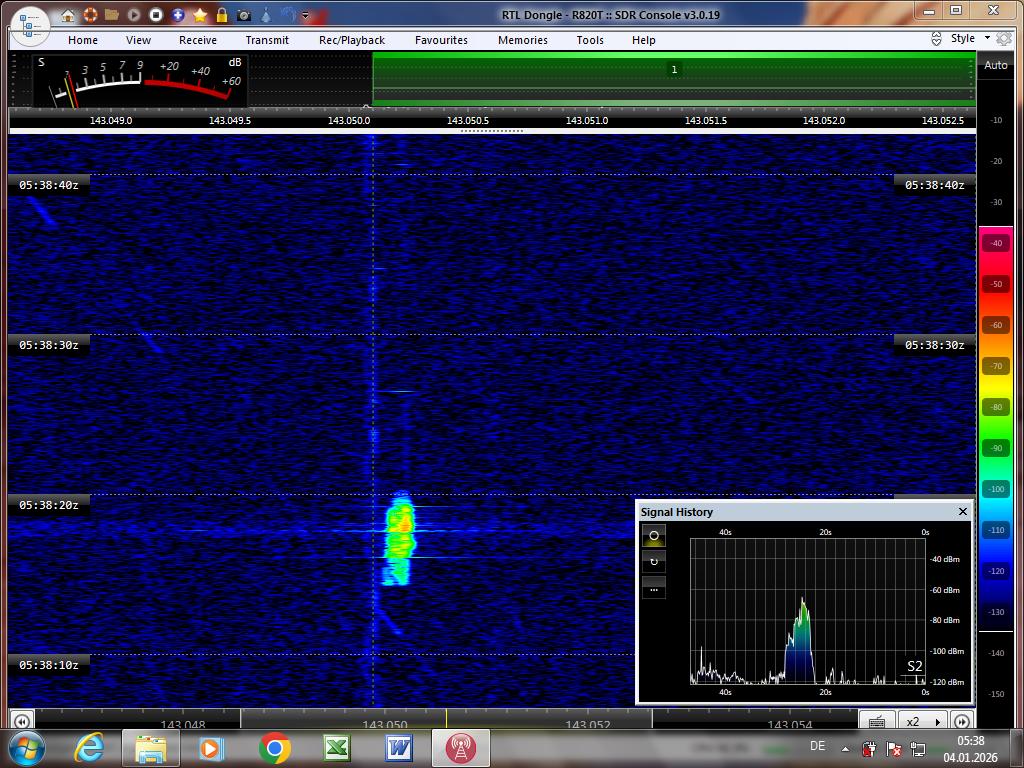Viewport: 1024px width, 768px height.
Task: Click the left 05:38:40z waterfall timestamp label
Action: tap(48, 185)
